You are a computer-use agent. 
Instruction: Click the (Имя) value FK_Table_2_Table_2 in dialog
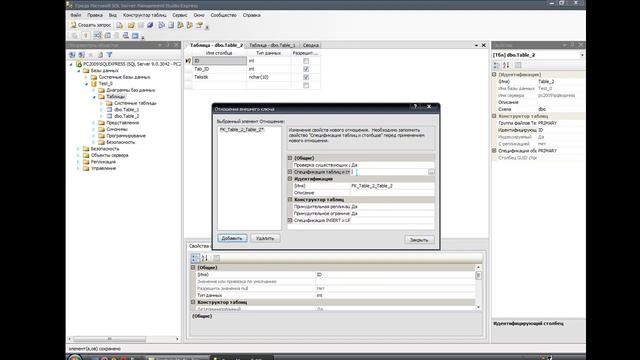pyautogui.click(x=372, y=186)
